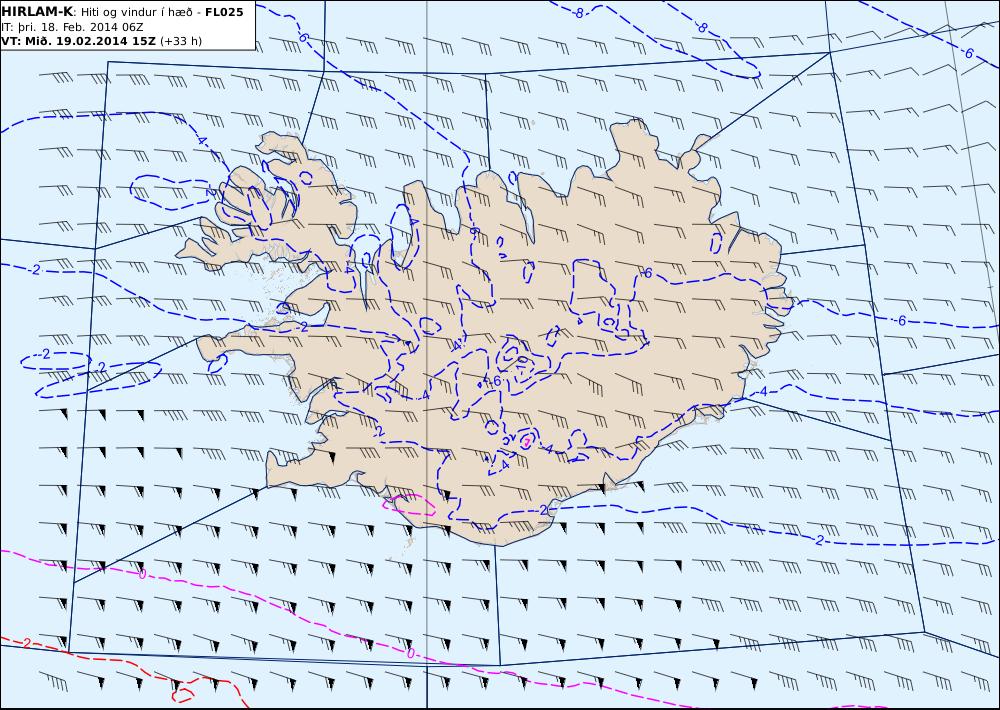Select the FL025 flight level label
The height and width of the screenshot is (710, 1000).
[224, 12]
